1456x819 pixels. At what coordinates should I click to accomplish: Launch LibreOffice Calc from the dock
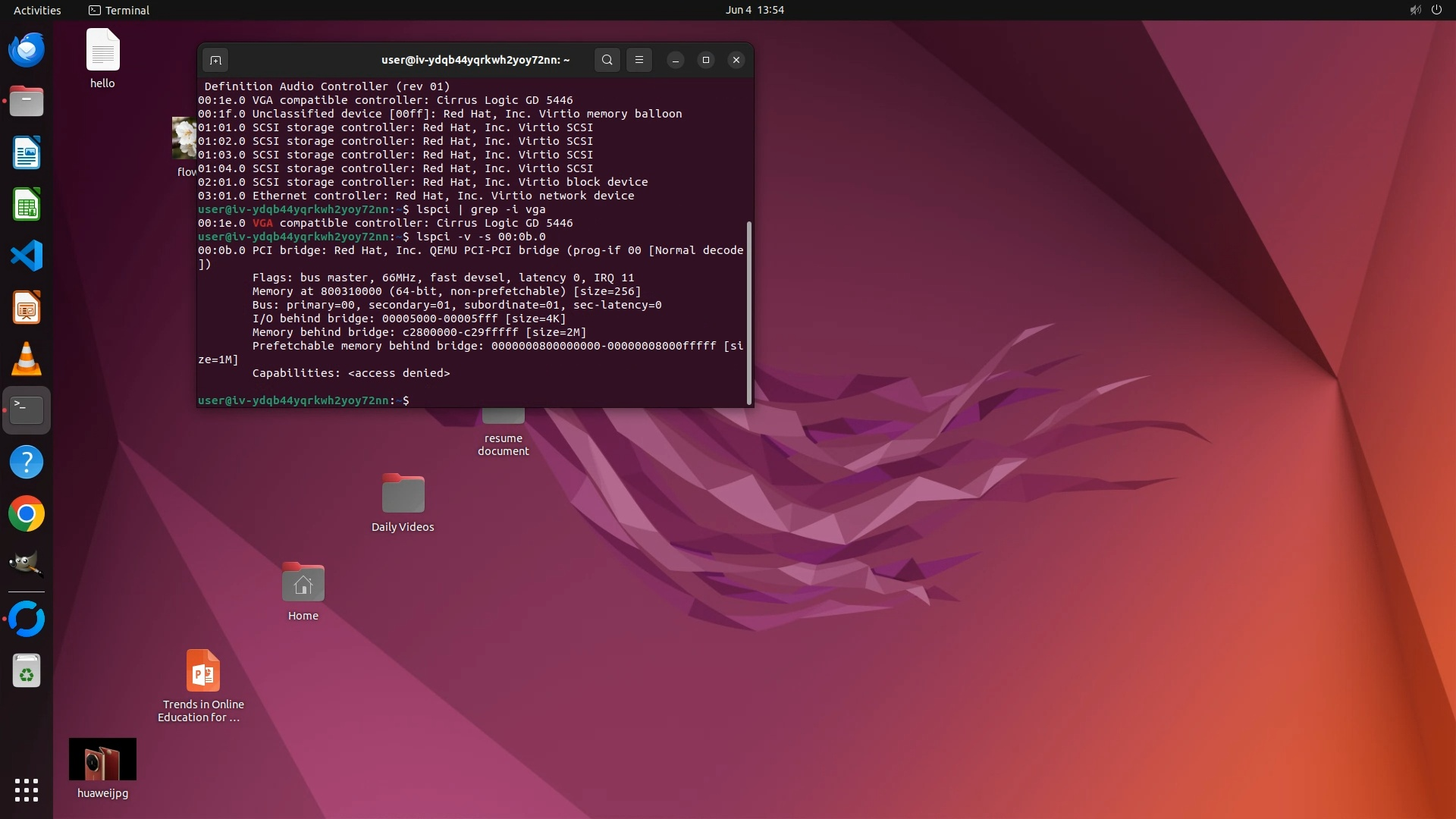click(x=27, y=205)
